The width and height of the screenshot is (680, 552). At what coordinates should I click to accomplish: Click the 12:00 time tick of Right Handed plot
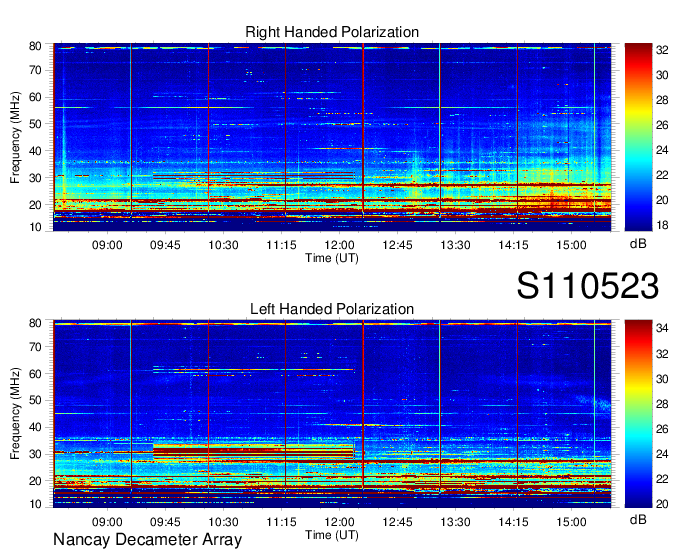pyautogui.click(x=340, y=245)
